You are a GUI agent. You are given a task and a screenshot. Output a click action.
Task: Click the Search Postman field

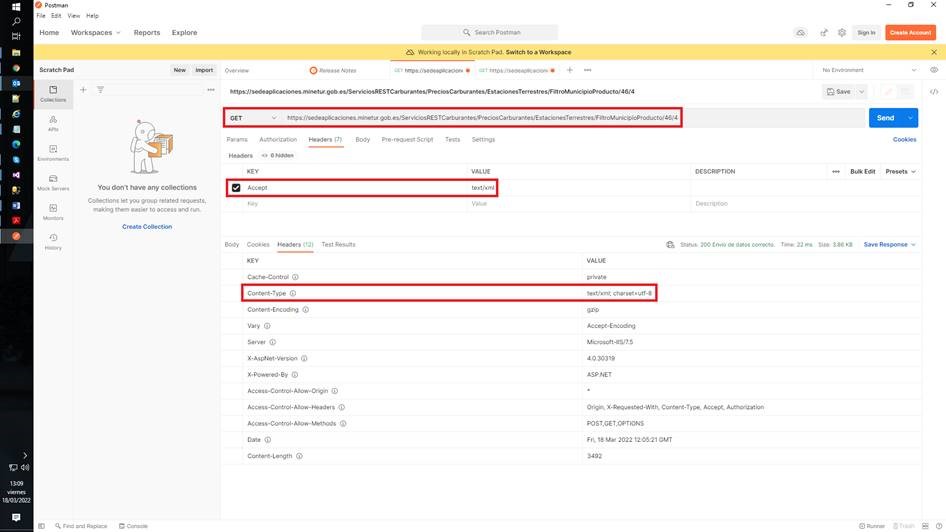point(490,33)
